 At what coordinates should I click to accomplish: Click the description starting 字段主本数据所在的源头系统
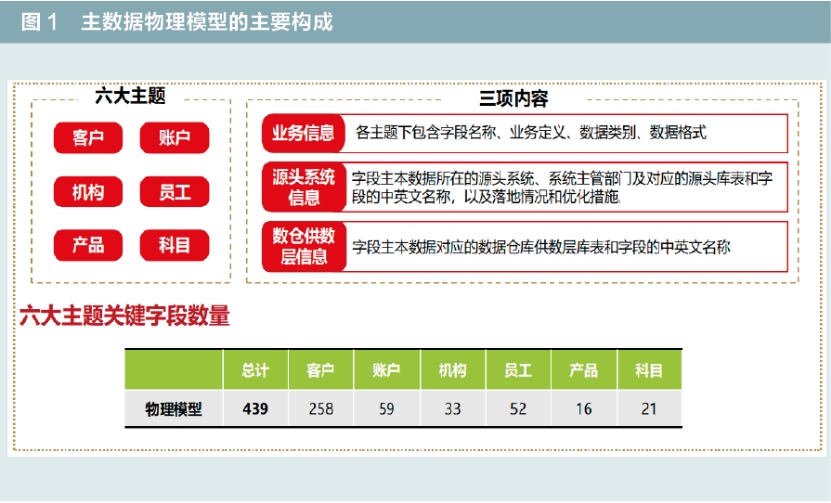coord(562,188)
